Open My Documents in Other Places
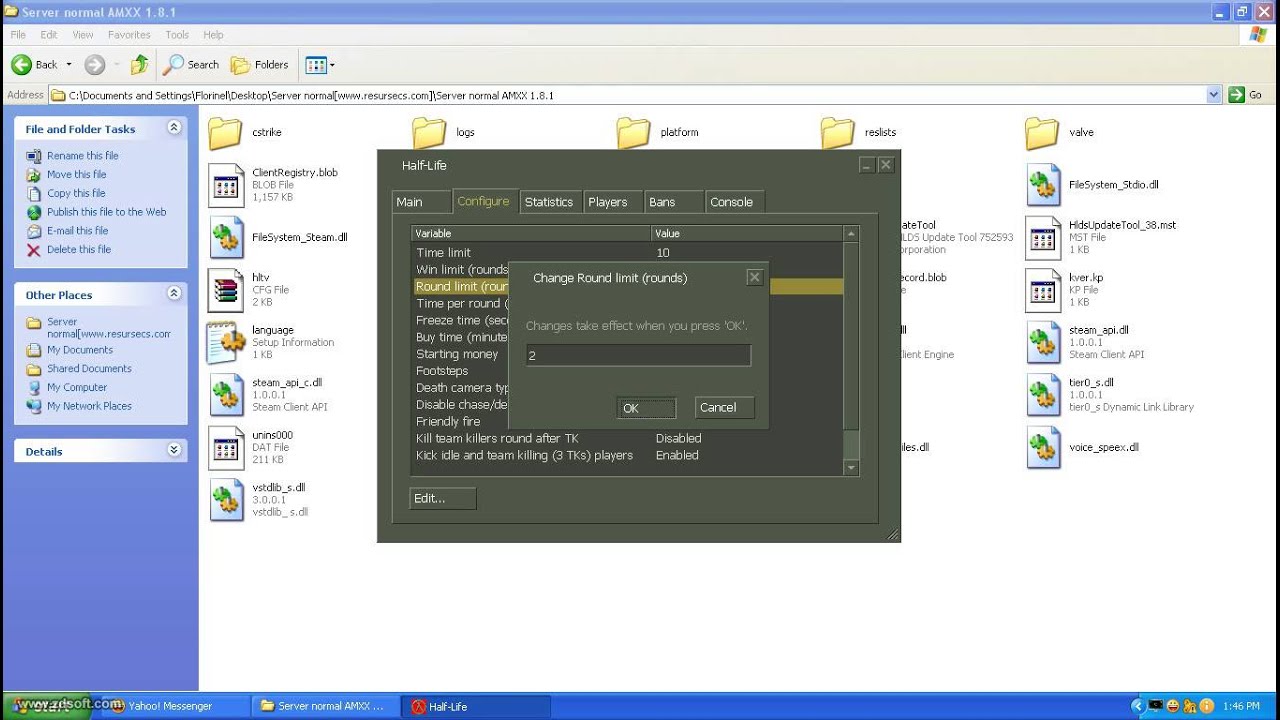The width and height of the screenshot is (1280, 720). coord(80,350)
